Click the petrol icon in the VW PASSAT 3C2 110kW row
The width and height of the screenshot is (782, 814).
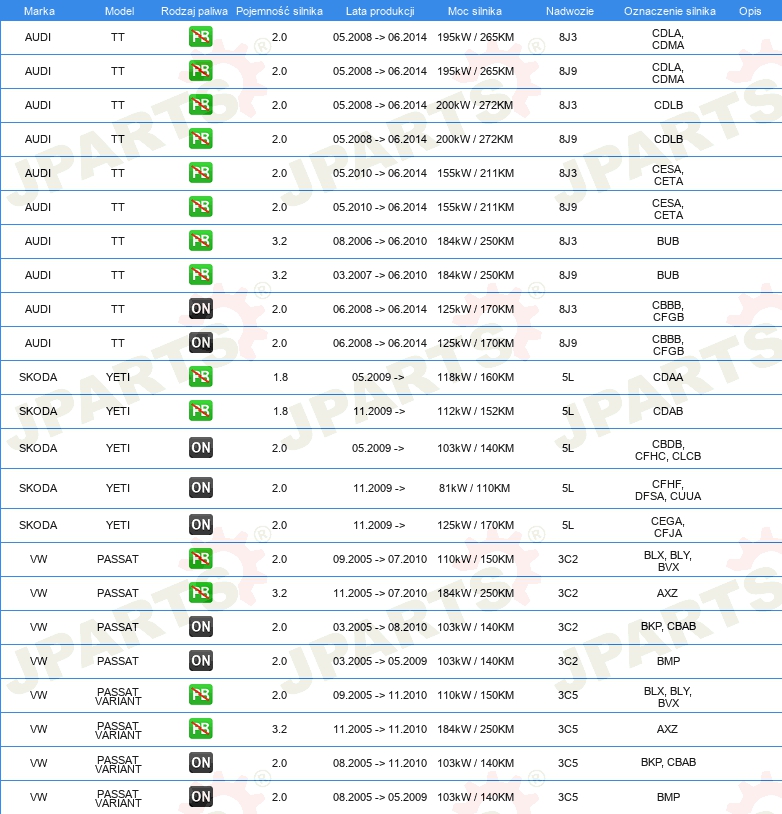pos(200,559)
